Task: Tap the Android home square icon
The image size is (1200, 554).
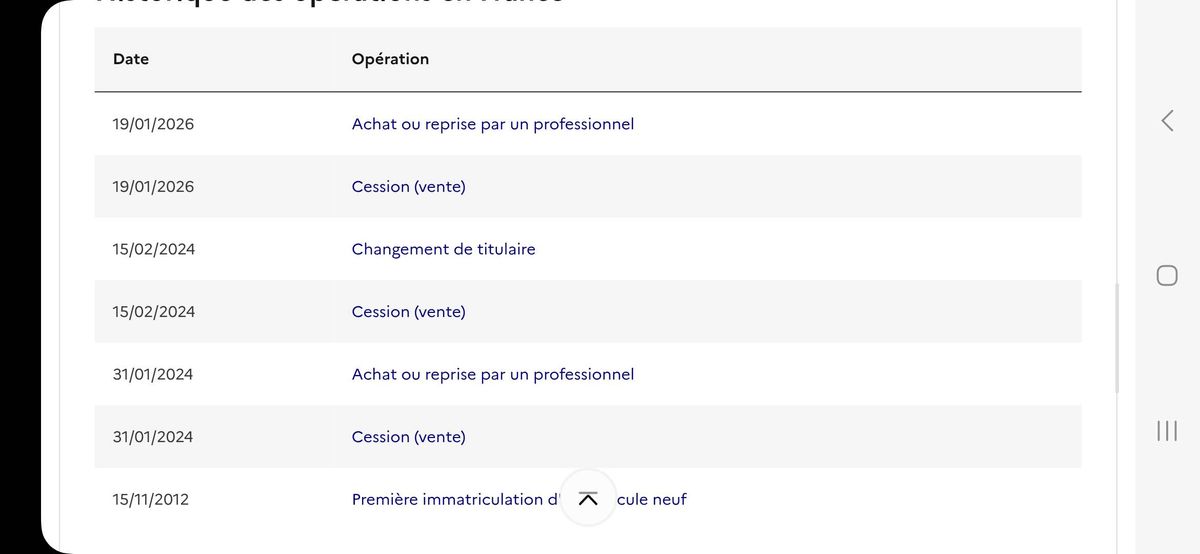Action: pos(1167,276)
